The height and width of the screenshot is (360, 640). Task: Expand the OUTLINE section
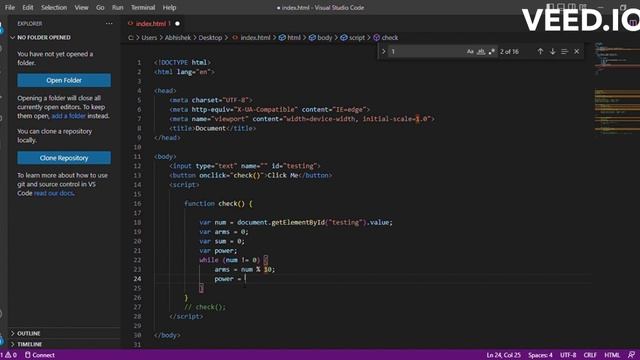pos(29,333)
